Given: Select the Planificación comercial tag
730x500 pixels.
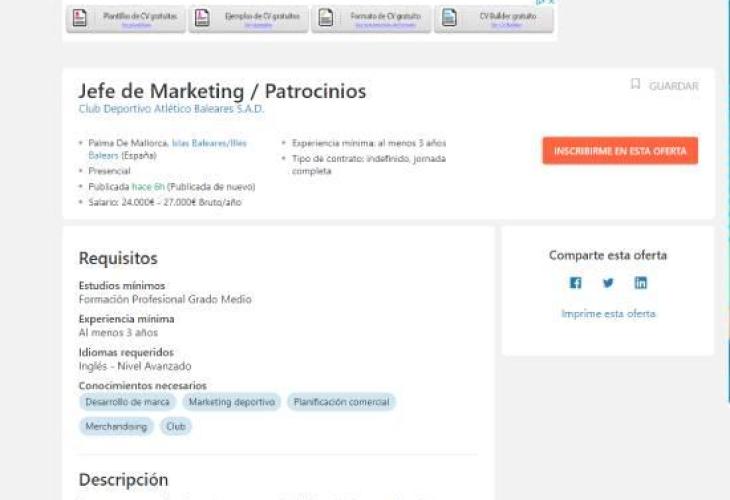Looking at the screenshot, I should pyautogui.click(x=341, y=402).
